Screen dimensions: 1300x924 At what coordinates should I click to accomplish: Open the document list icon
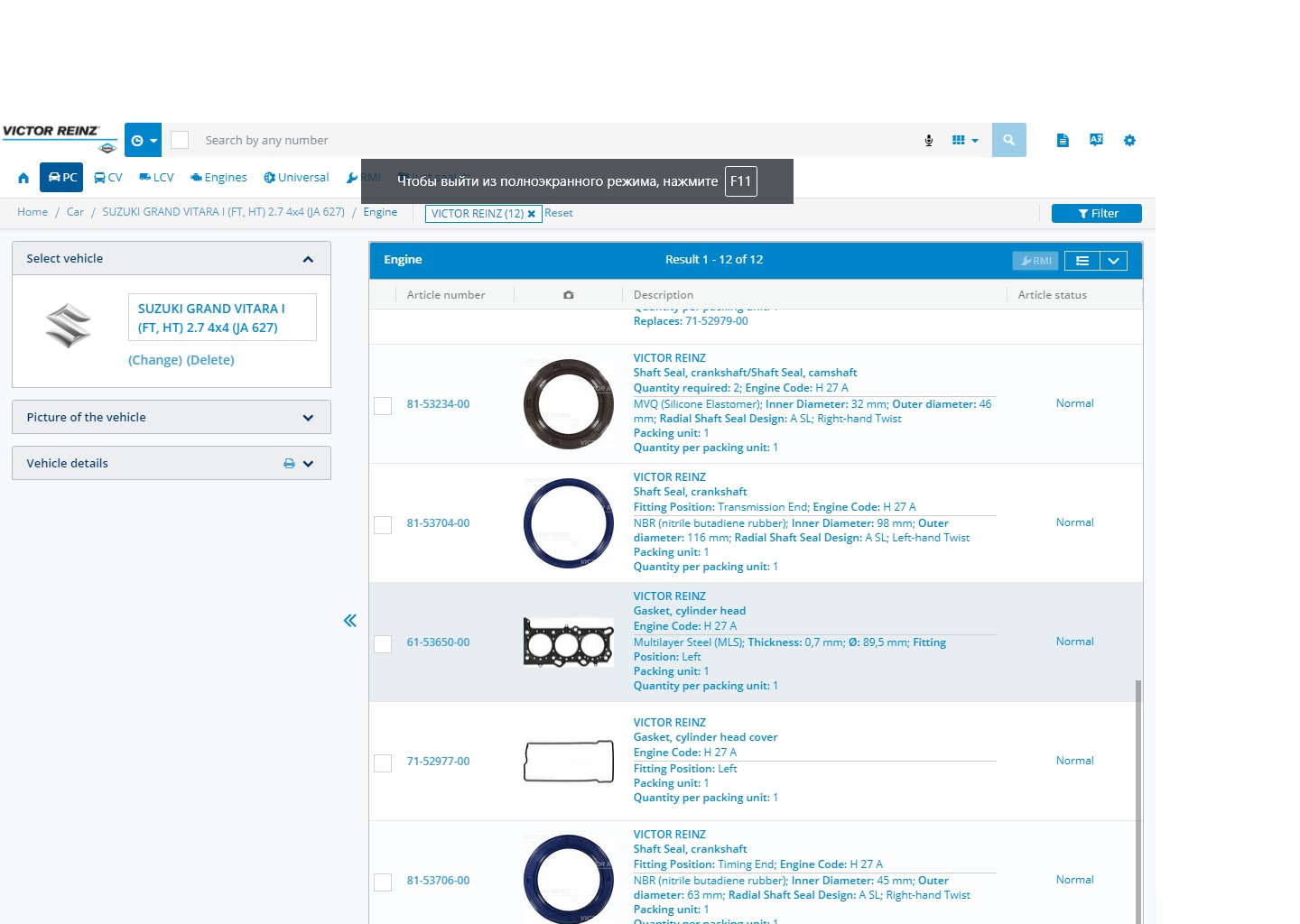click(x=1063, y=140)
